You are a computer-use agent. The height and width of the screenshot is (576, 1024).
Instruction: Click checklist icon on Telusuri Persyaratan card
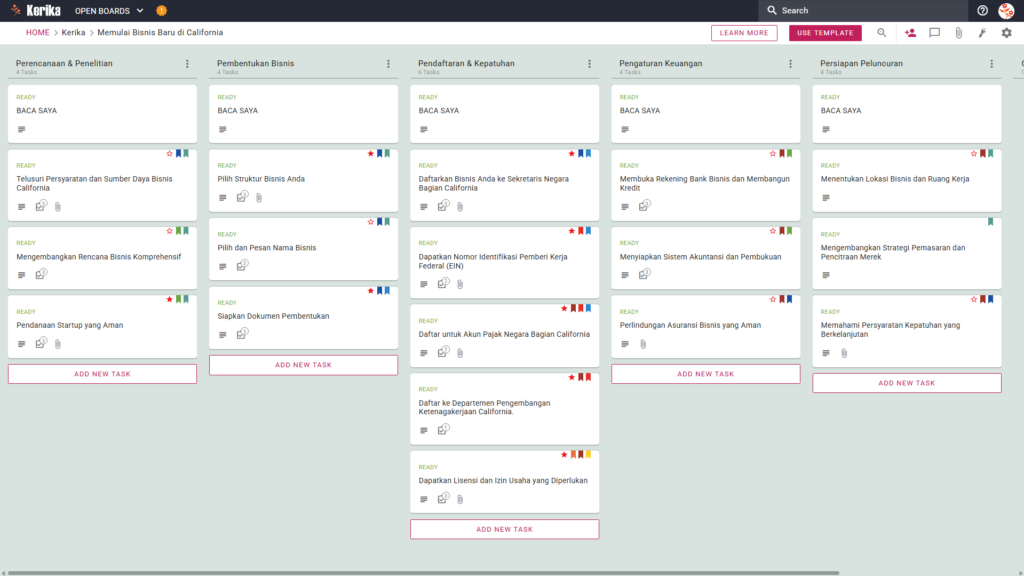tap(41, 206)
